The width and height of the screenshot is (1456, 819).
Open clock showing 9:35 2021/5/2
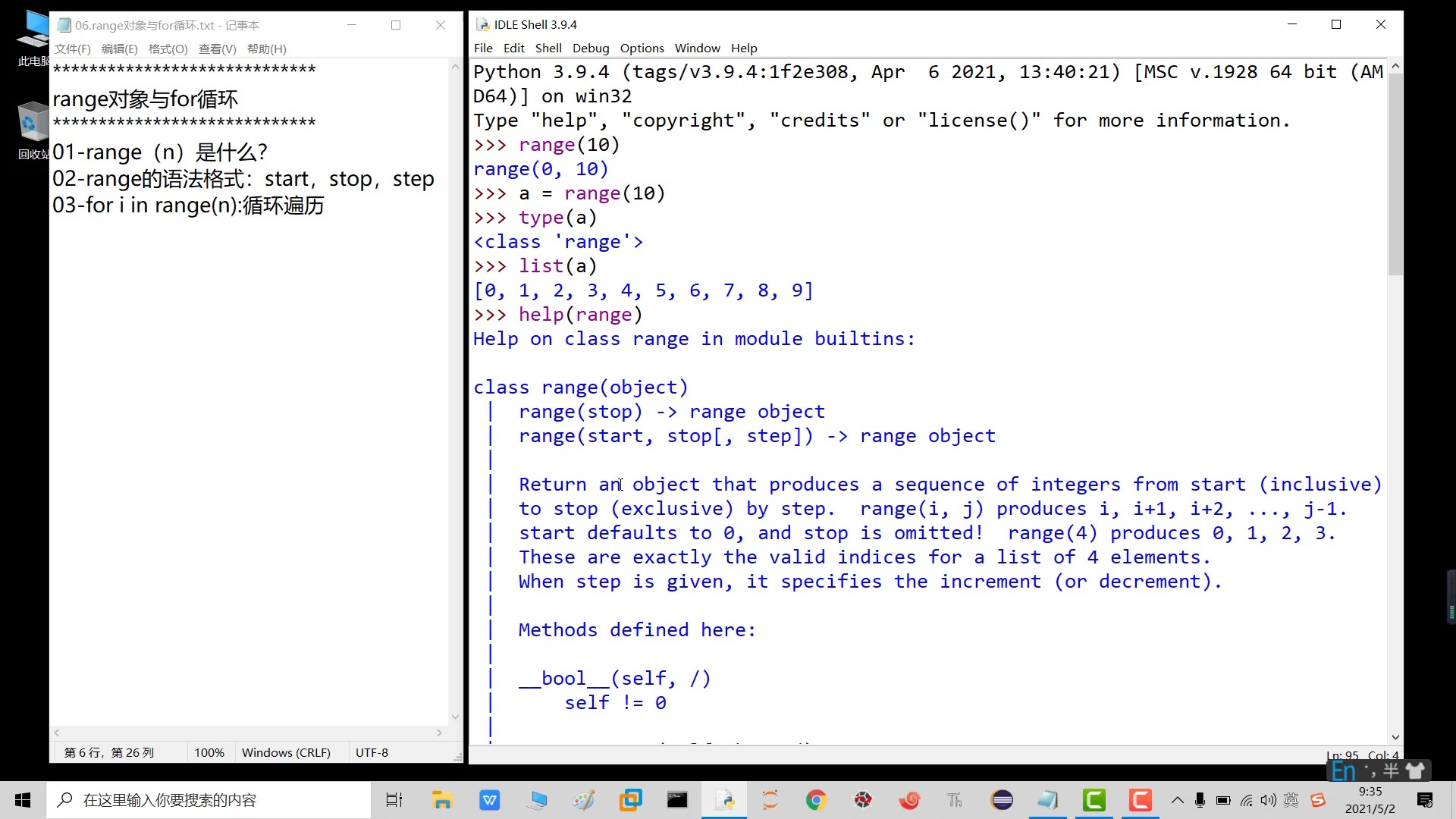1370,800
